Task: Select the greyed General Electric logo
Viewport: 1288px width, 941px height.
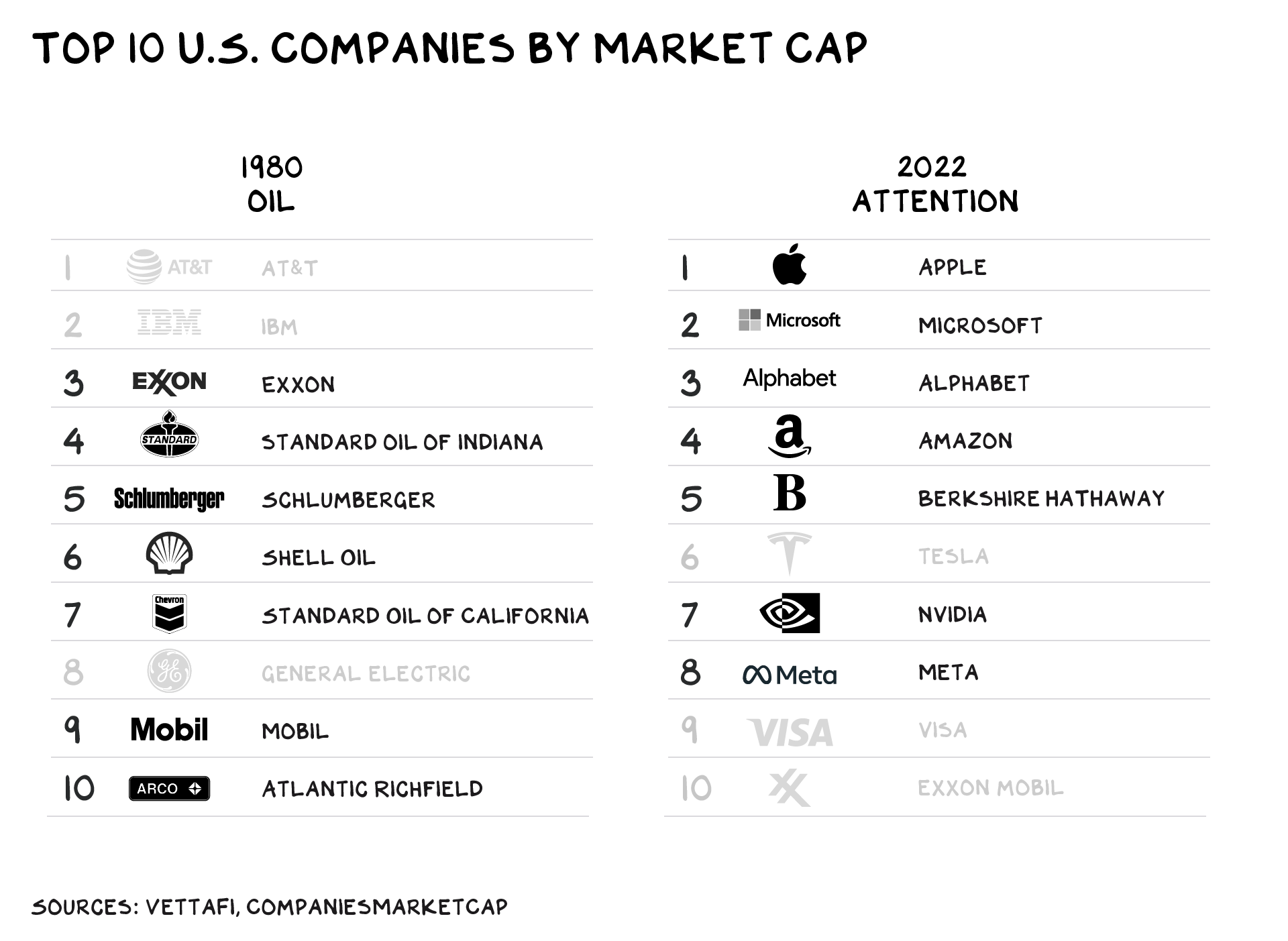Action: pos(169,671)
